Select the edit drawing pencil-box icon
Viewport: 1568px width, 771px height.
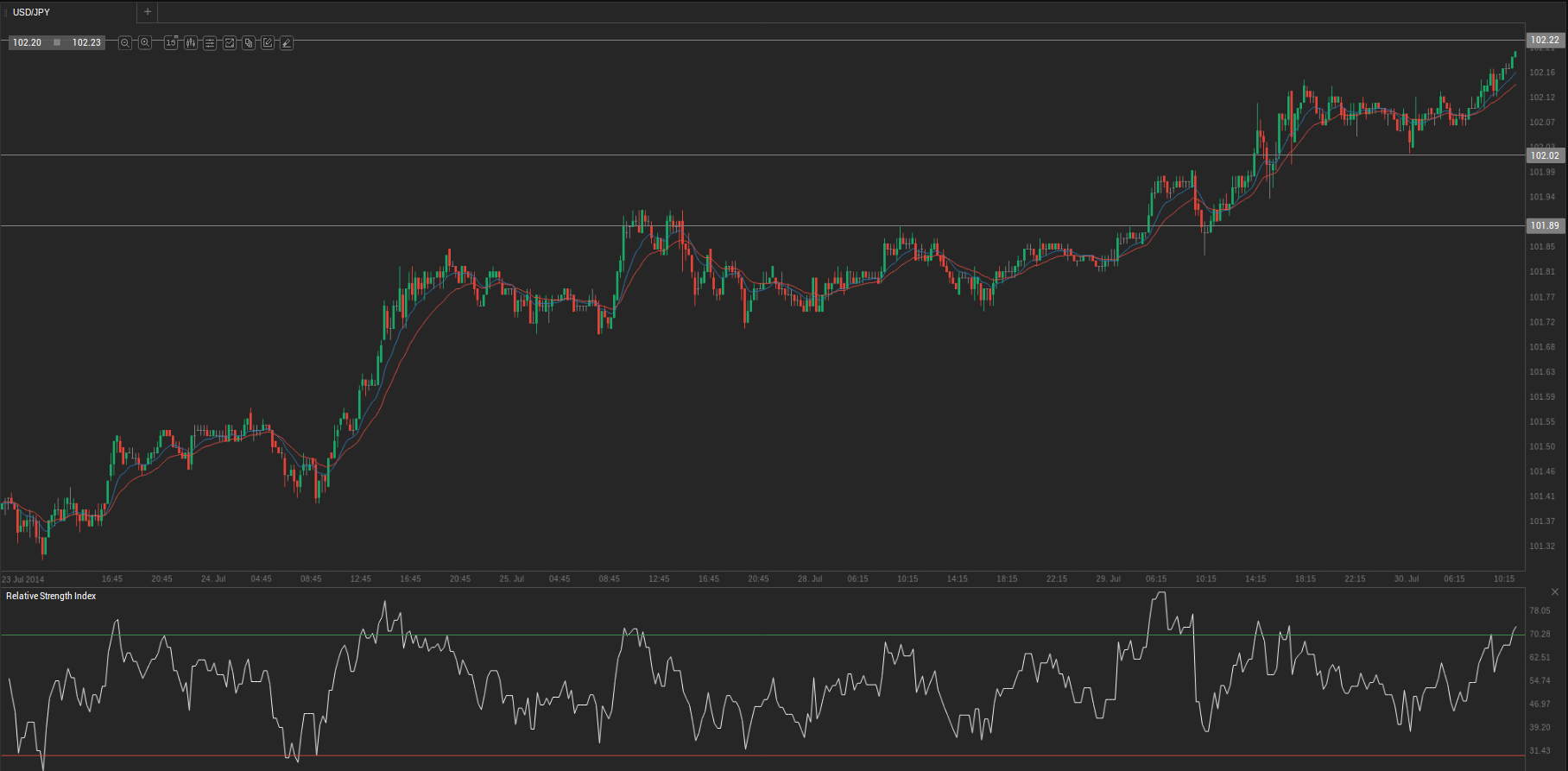coord(268,42)
